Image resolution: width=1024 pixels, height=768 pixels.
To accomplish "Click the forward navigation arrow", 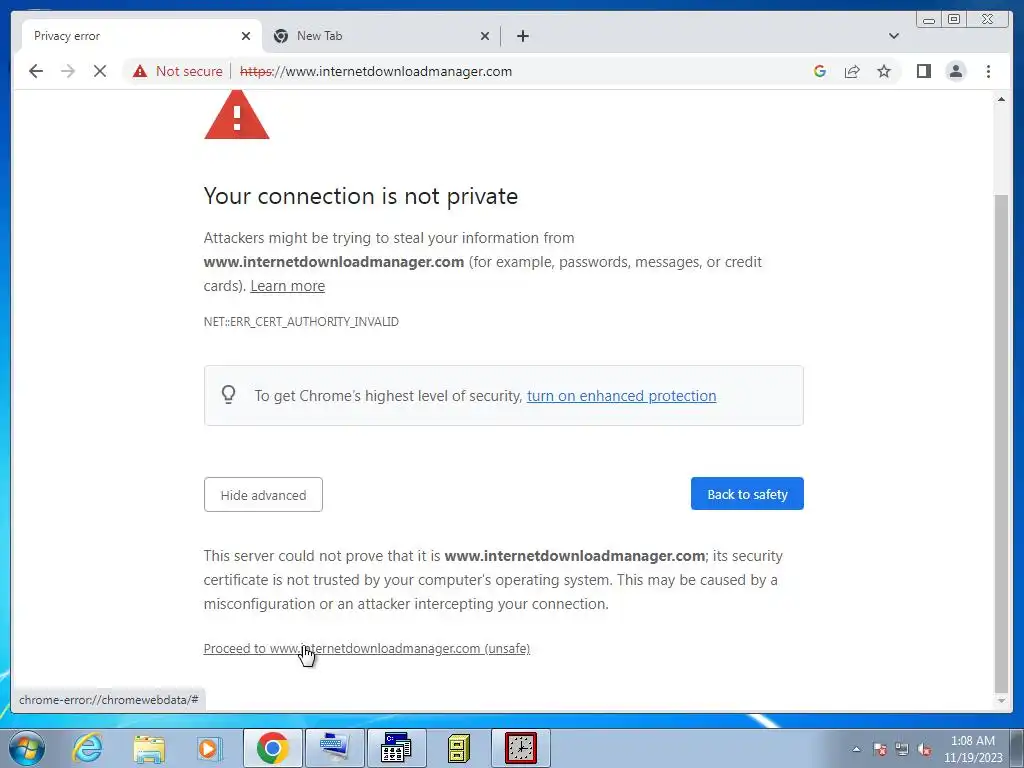I will (x=68, y=71).
